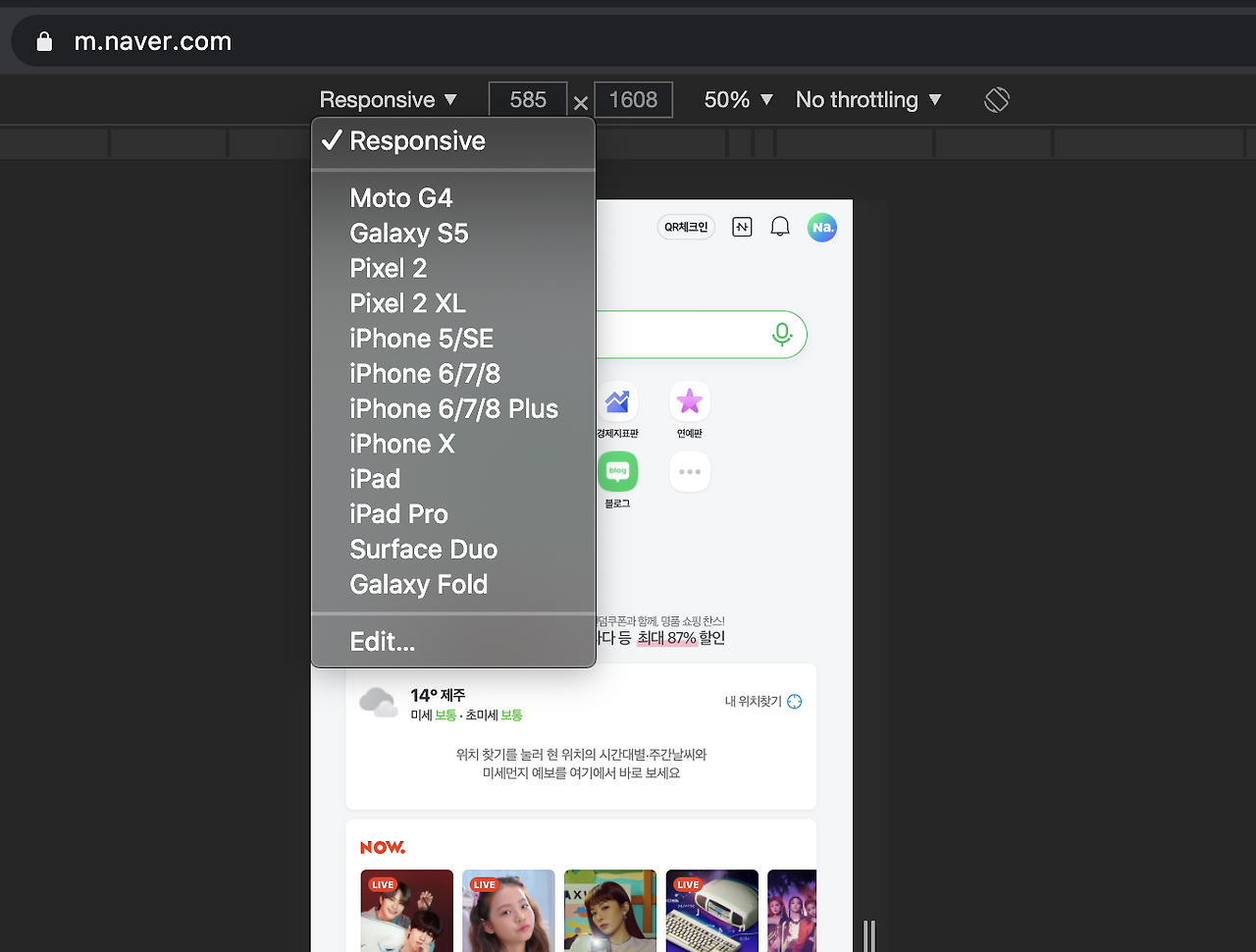The width and height of the screenshot is (1256, 952).
Task: Click the viewport width field 585
Action: click(528, 100)
